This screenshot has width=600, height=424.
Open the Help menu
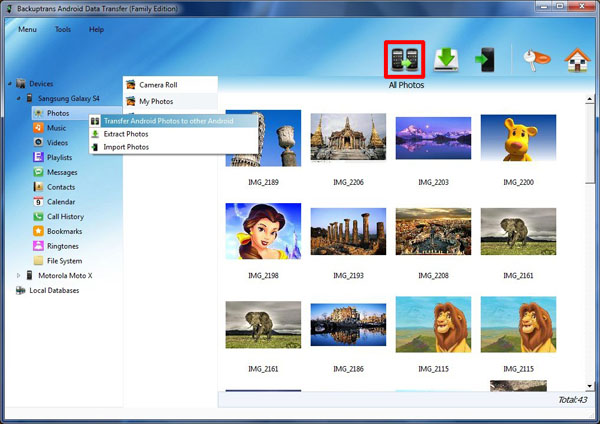pos(96,30)
